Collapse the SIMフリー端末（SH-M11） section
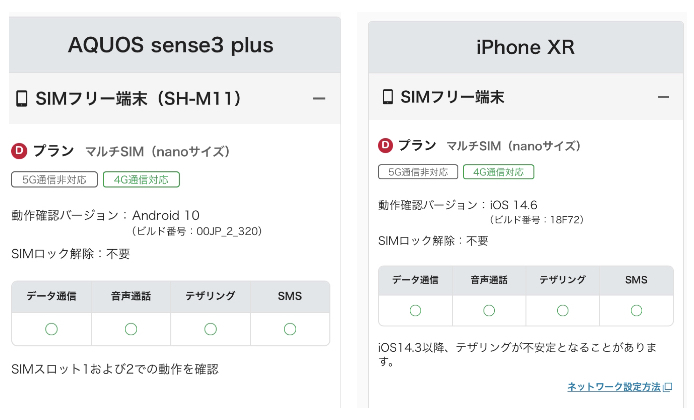Screen dimensions: 694x420 coord(319,99)
